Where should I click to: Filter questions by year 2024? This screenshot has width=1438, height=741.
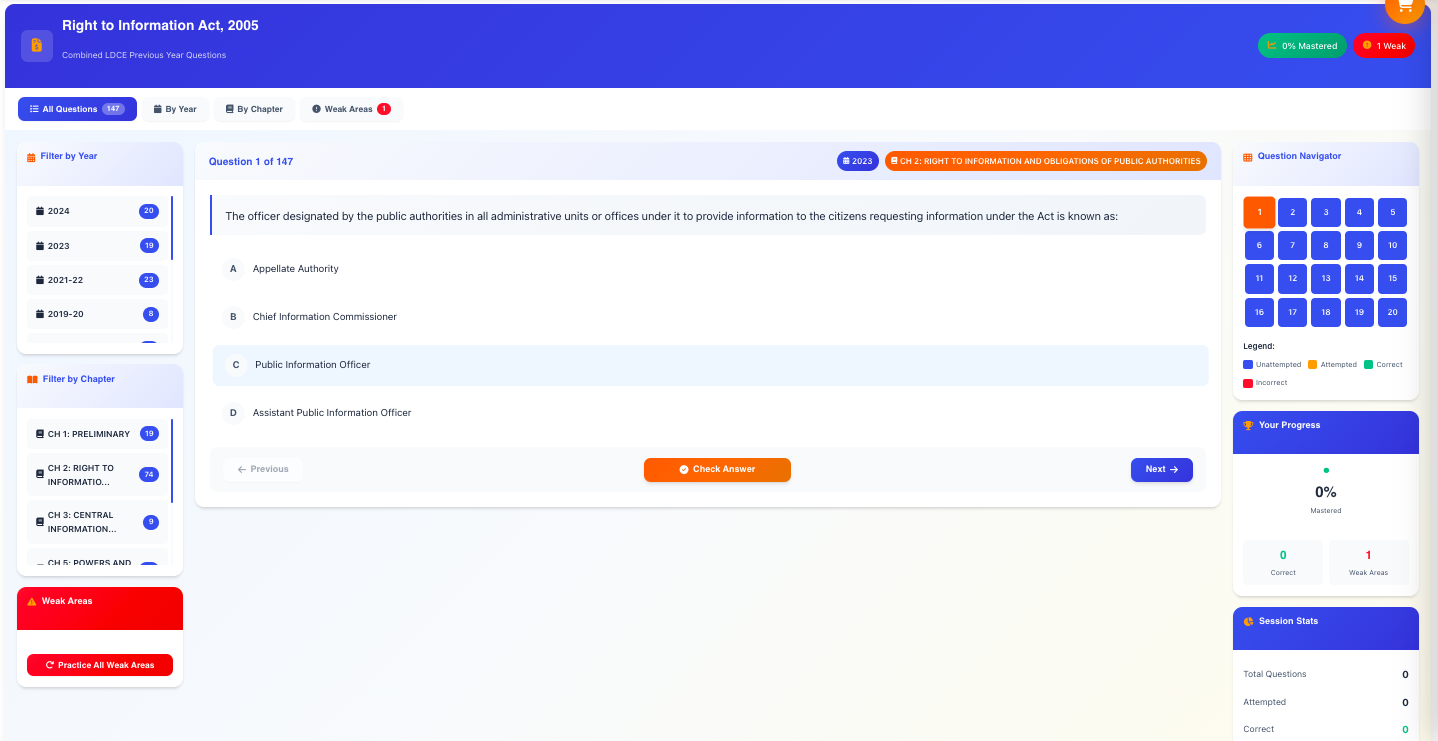(97, 211)
